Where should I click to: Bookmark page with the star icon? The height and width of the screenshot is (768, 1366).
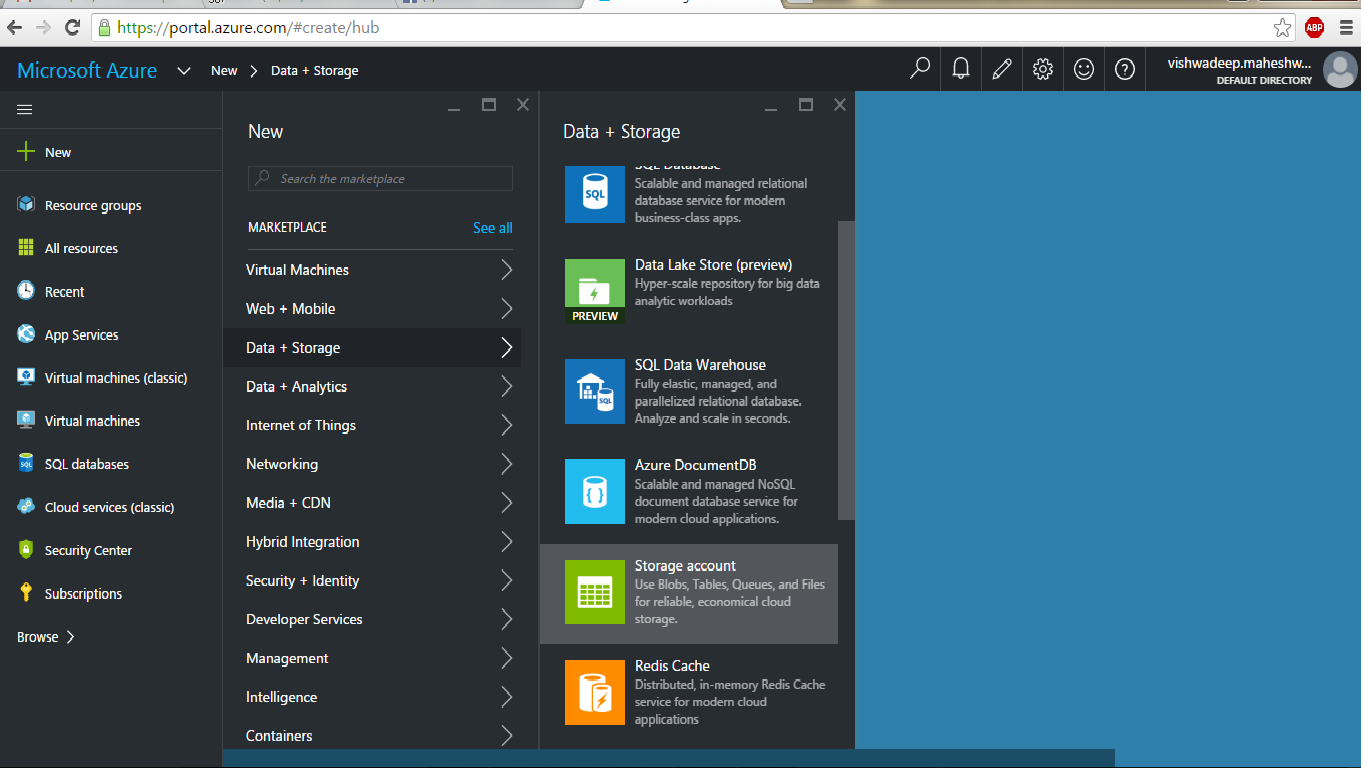[1282, 27]
